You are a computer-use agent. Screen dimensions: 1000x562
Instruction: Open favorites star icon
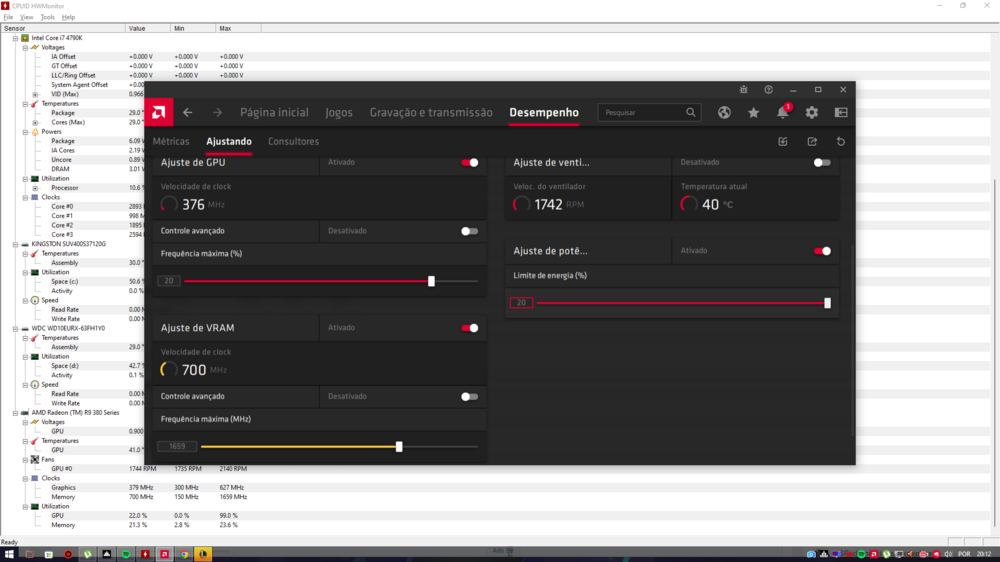(753, 113)
